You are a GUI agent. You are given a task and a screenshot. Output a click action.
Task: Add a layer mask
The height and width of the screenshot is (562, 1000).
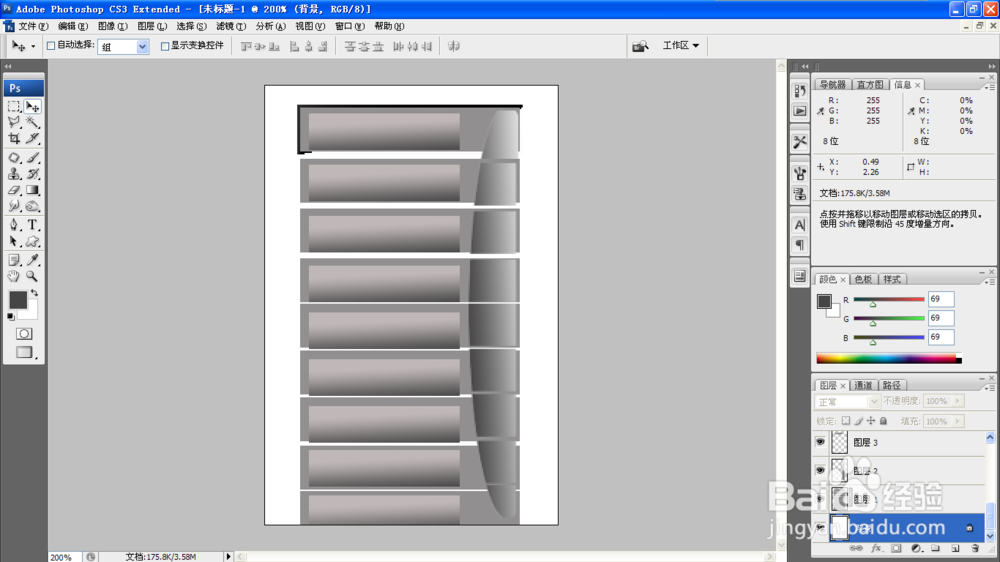896,549
